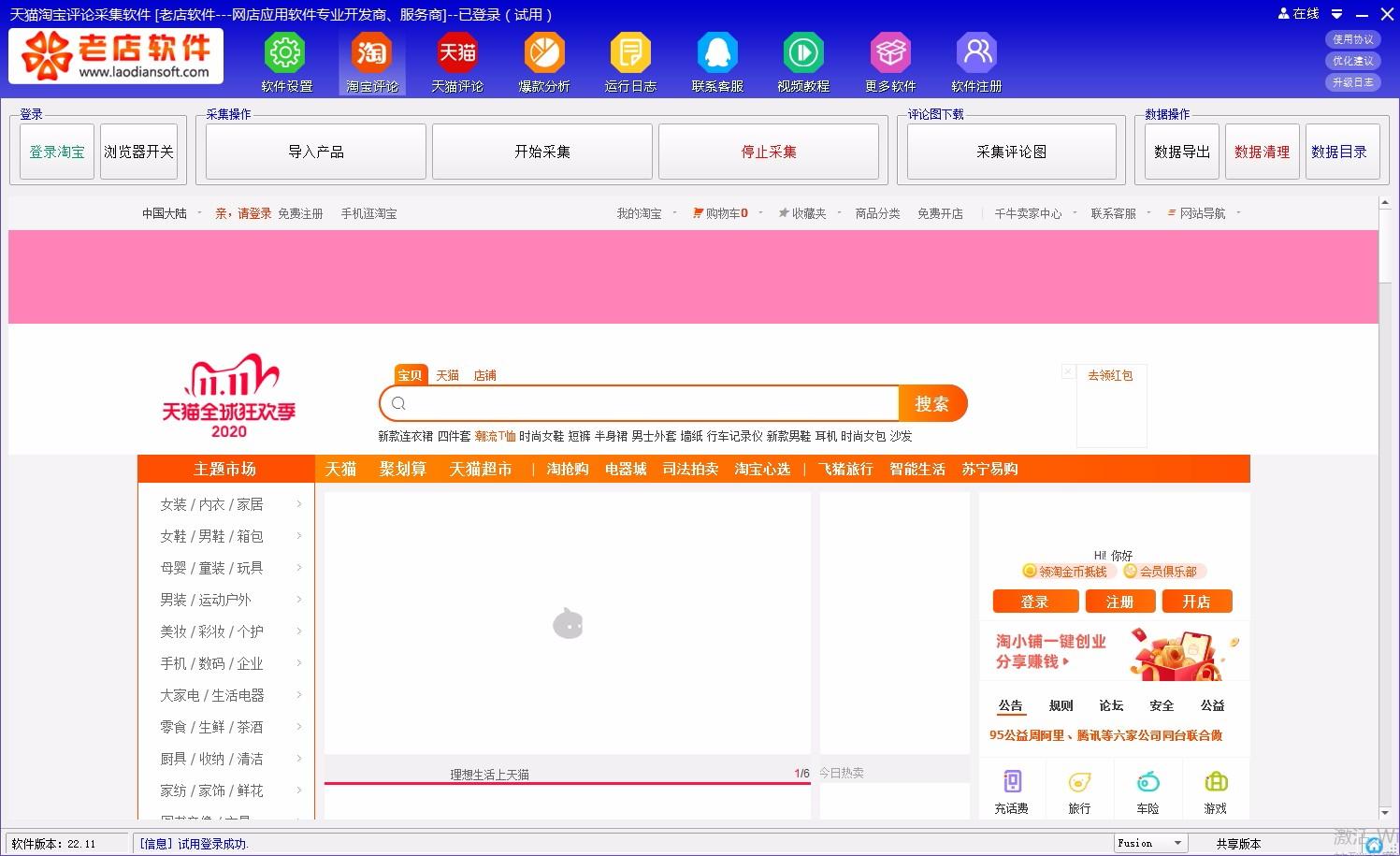Switch to 规则 tab
This screenshot has width=1400, height=856.
tap(1061, 705)
